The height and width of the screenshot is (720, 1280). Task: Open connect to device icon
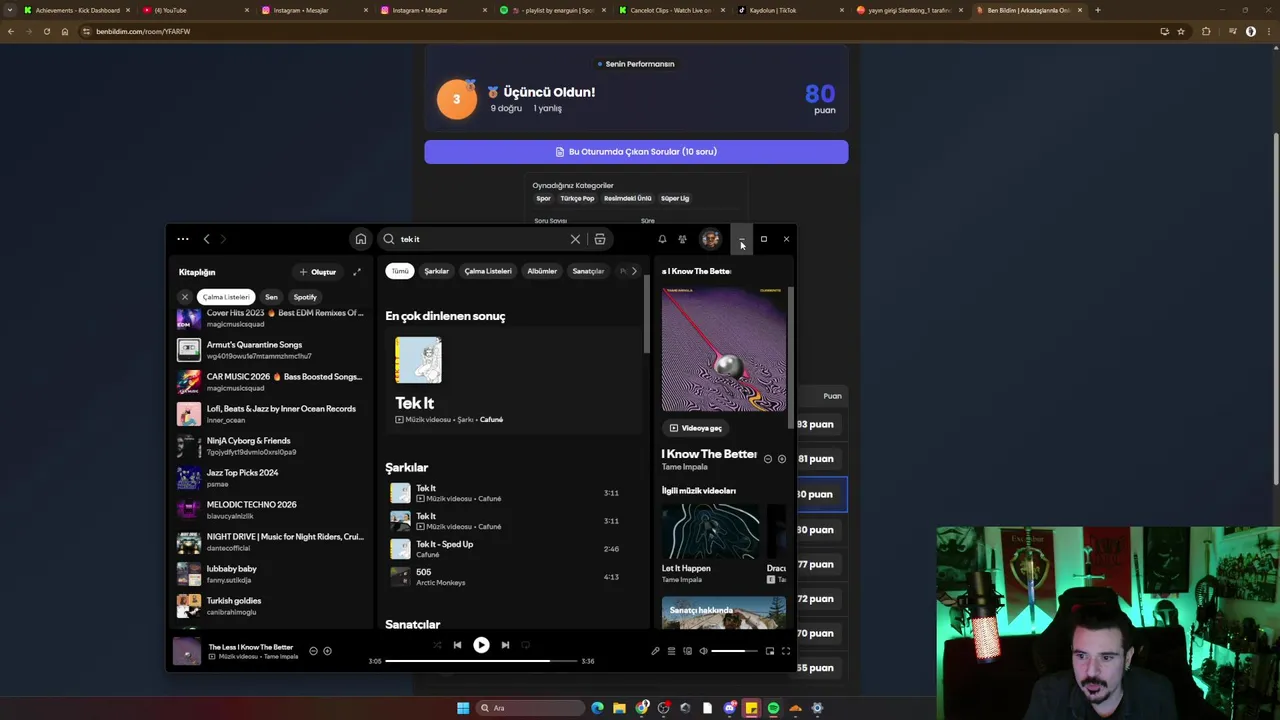[x=687, y=651]
